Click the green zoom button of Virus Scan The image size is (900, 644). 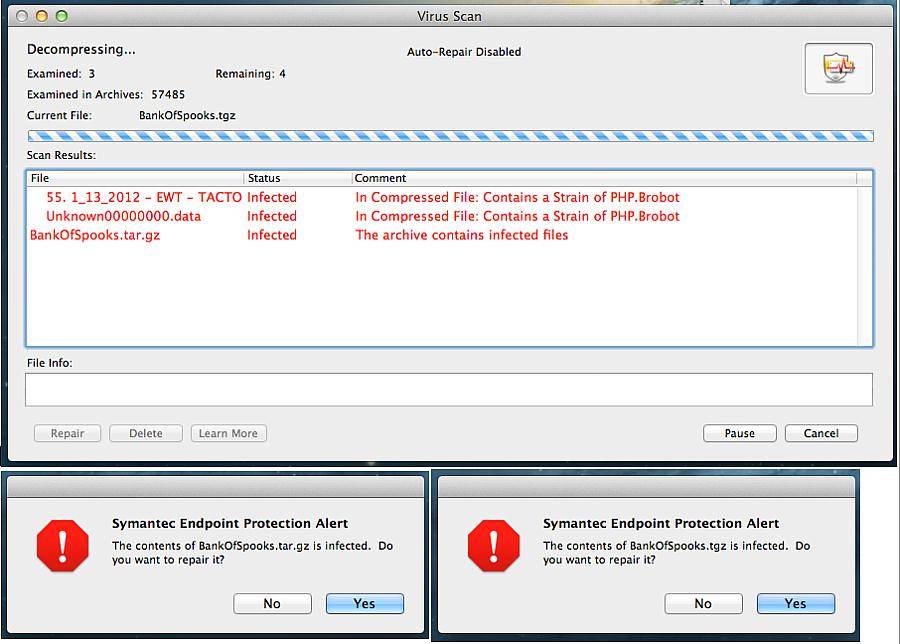coord(62,16)
